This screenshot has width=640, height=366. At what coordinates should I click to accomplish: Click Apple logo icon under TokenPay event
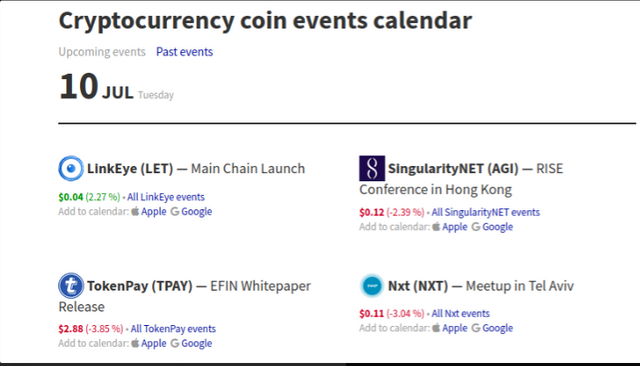(x=135, y=343)
